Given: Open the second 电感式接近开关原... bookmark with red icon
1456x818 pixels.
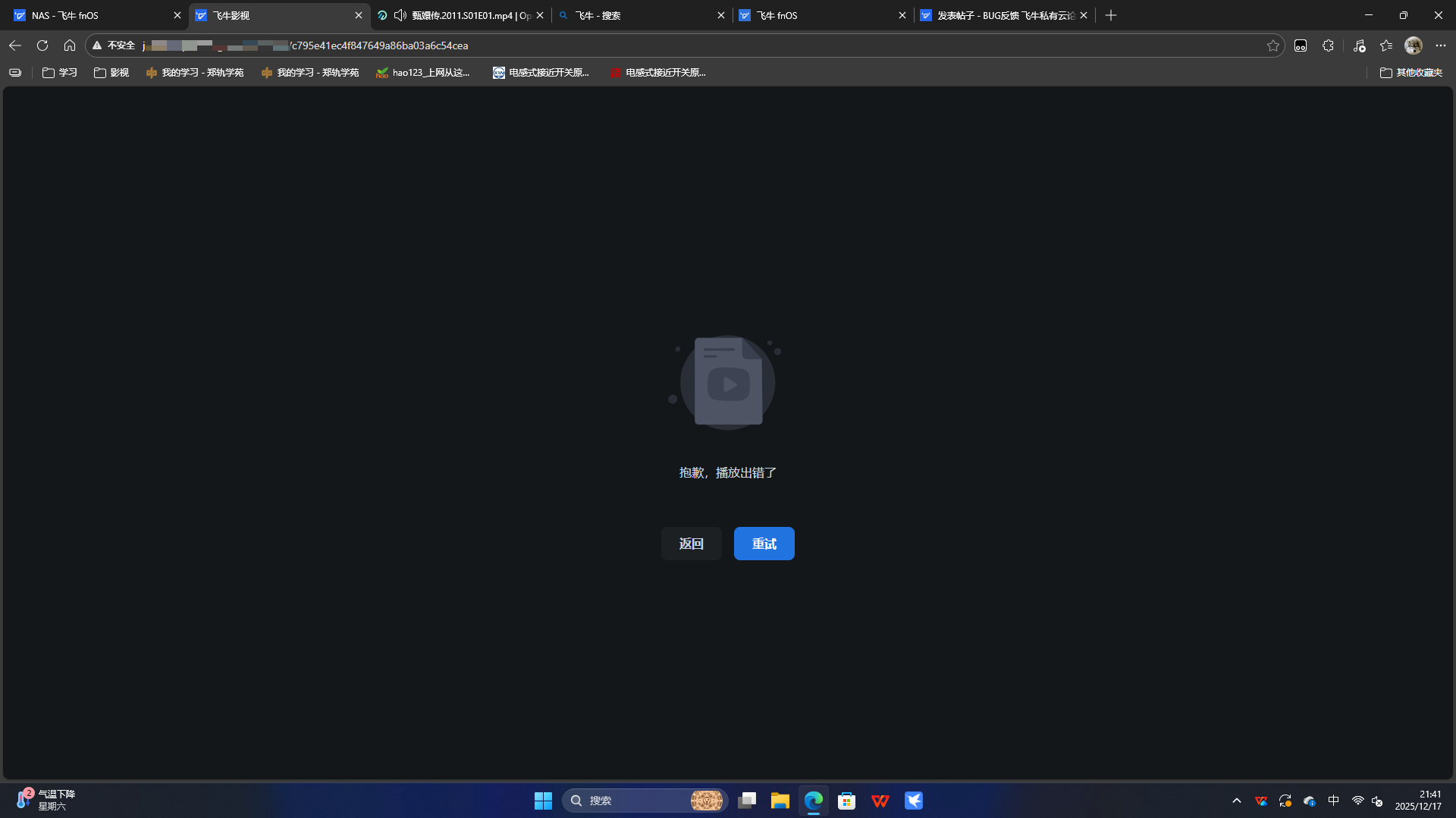Looking at the screenshot, I should pyautogui.click(x=657, y=73).
